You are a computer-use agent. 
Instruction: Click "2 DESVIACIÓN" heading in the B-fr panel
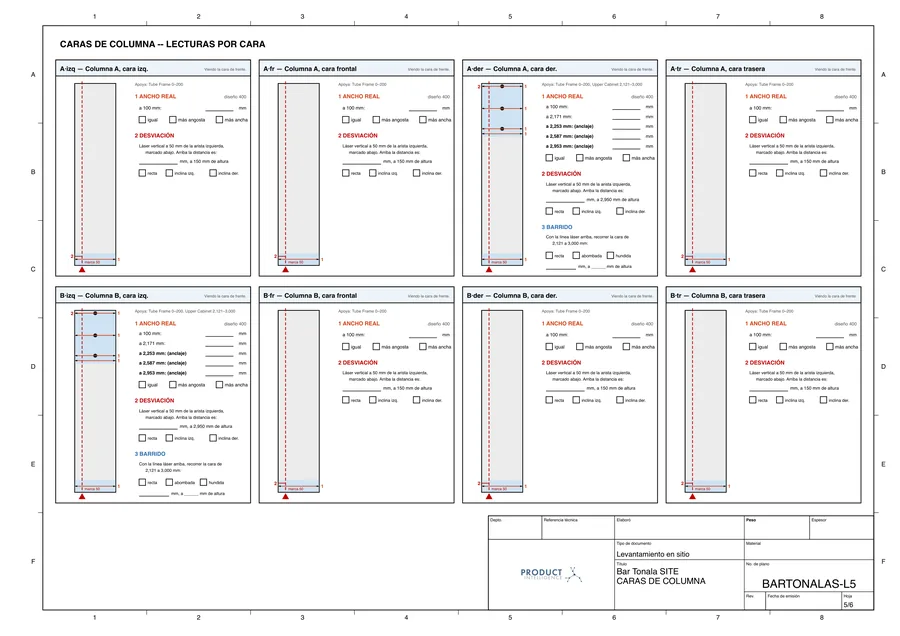[358, 363]
